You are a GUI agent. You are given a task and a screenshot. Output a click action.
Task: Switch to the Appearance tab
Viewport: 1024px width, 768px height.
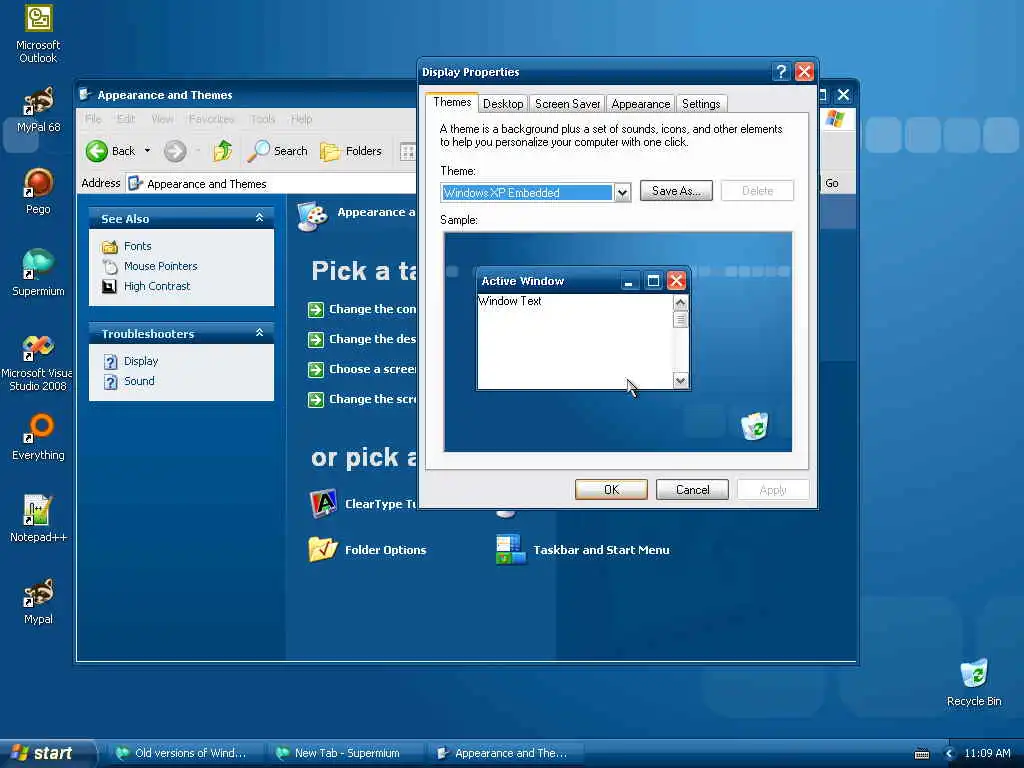click(641, 104)
